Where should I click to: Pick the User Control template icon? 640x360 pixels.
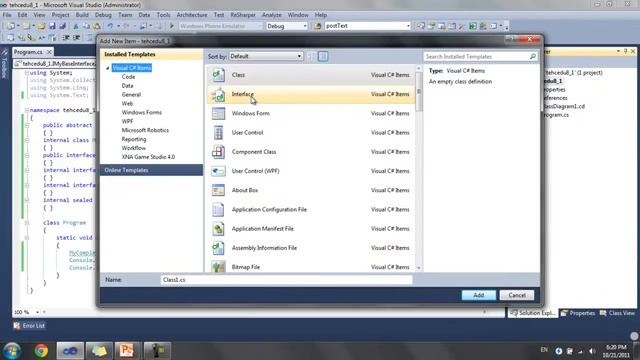(x=218, y=133)
